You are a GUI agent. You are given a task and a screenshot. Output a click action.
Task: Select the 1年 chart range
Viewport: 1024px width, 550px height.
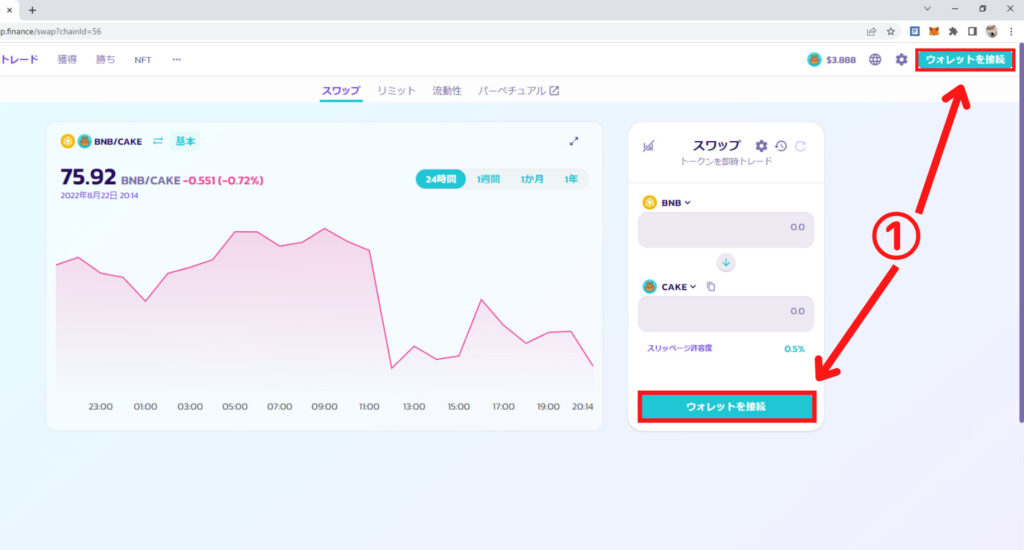tap(571, 179)
